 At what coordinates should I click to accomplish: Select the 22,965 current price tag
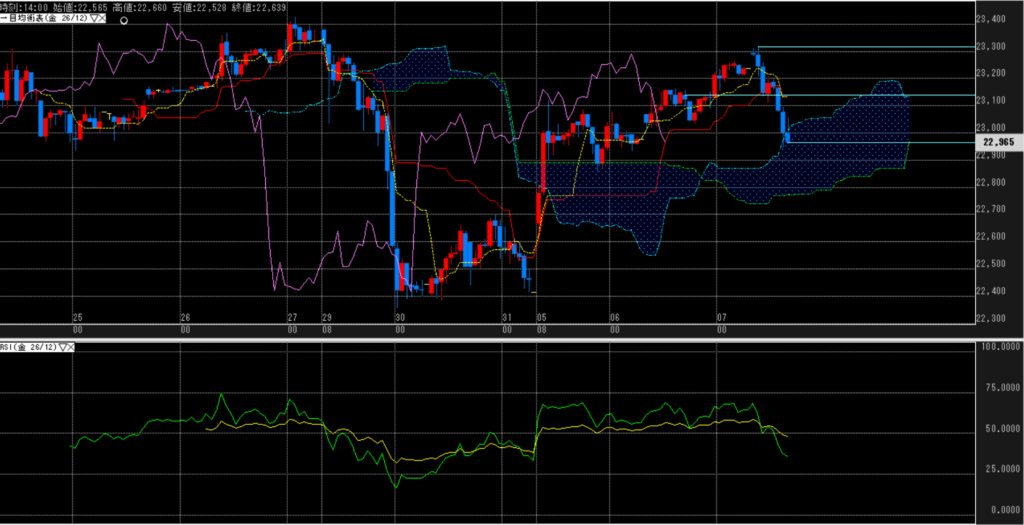click(x=999, y=143)
